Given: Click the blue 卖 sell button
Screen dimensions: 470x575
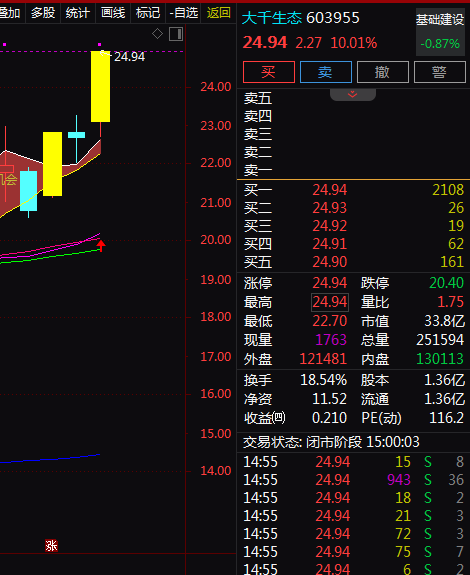Looking at the screenshot, I should tap(326, 72).
